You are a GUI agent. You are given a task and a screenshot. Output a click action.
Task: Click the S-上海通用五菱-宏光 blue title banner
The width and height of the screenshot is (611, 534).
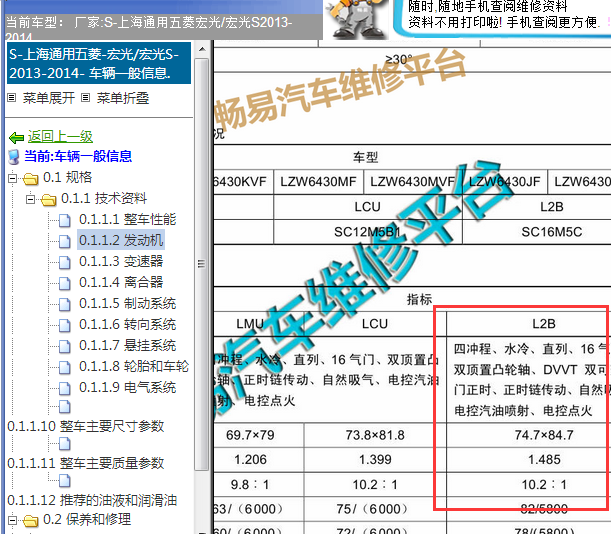tap(99, 63)
